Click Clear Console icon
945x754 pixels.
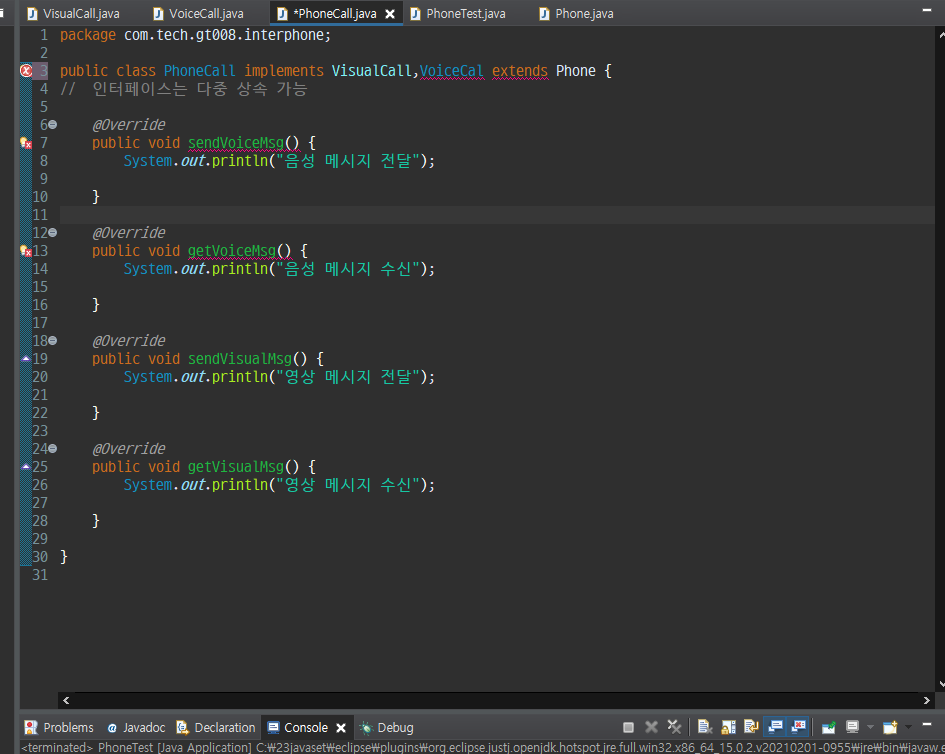pos(705,727)
